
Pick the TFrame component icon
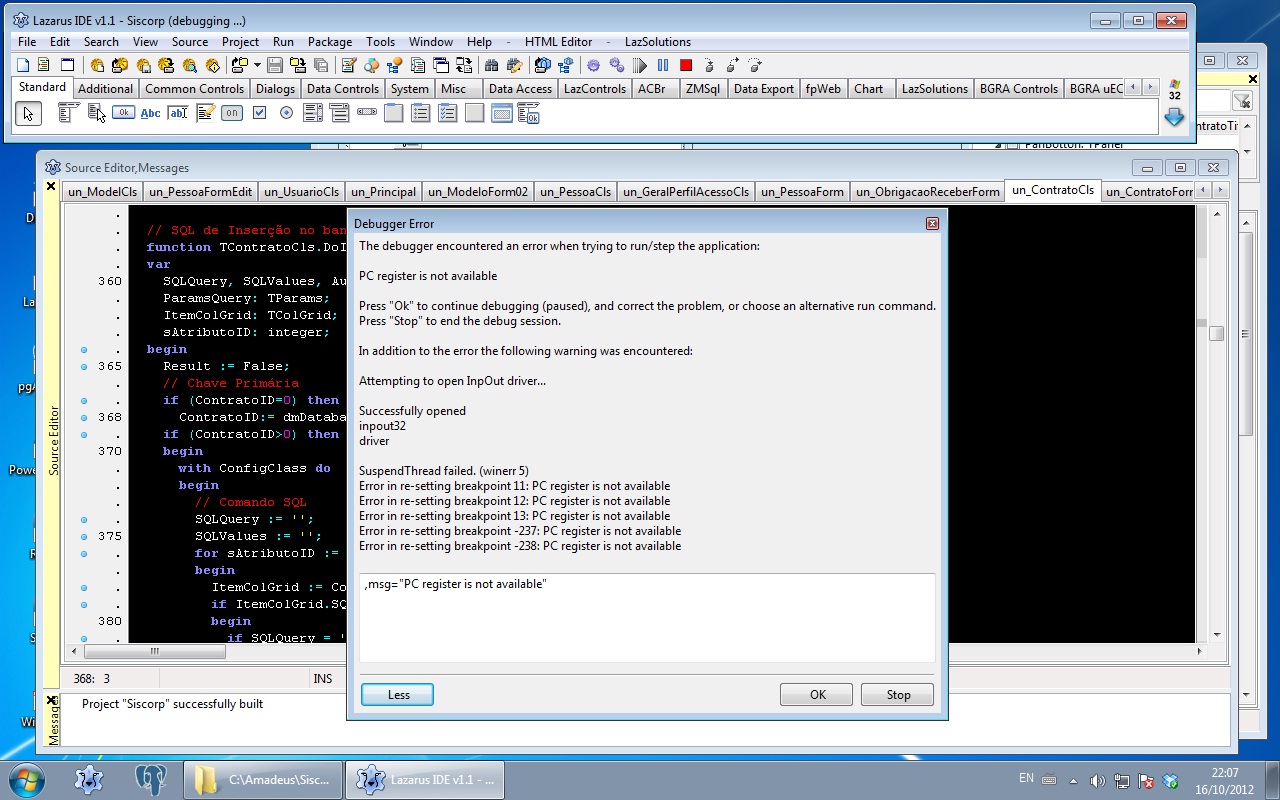(x=502, y=113)
